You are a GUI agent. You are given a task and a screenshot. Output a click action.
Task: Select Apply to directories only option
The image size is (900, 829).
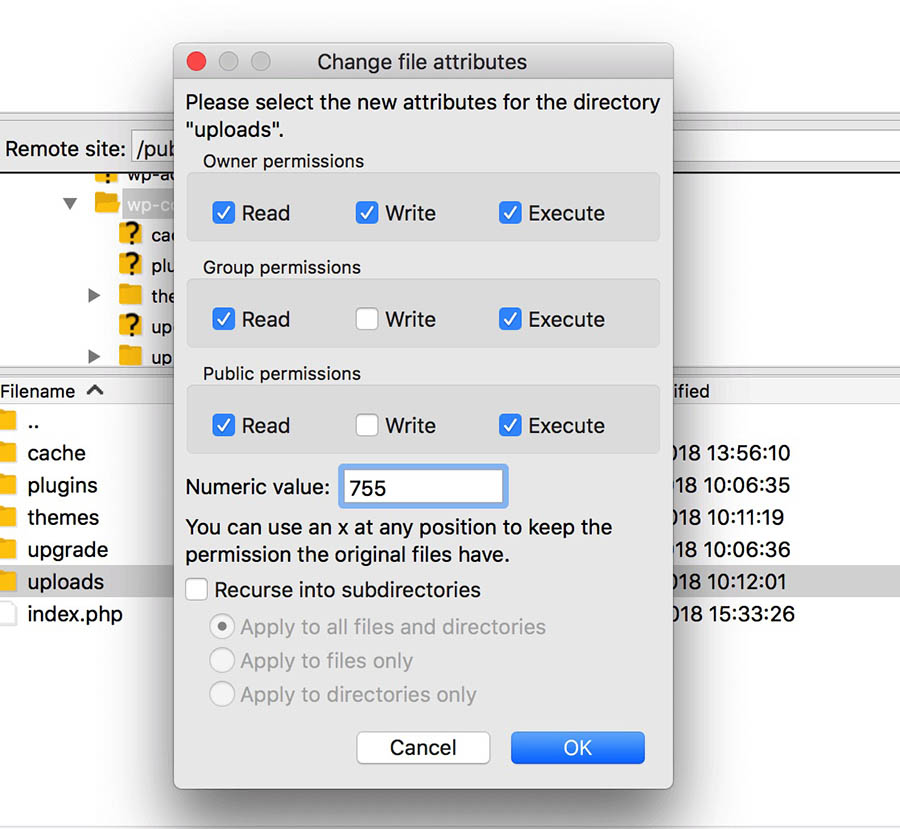(x=222, y=694)
